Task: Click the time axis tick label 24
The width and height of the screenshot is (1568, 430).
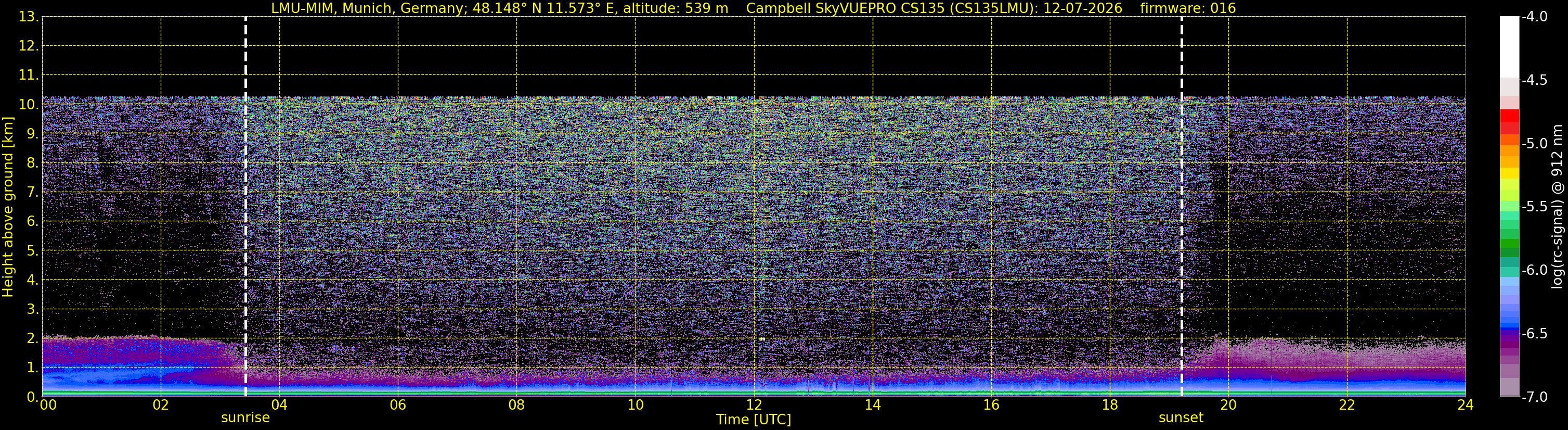Action: pyautogui.click(x=1465, y=405)
